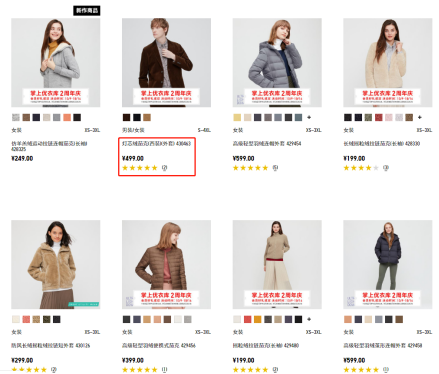439x374 pixels.
Task: View star rating under the ¥399.00 down jacket
Action: (x=140, y=370)
